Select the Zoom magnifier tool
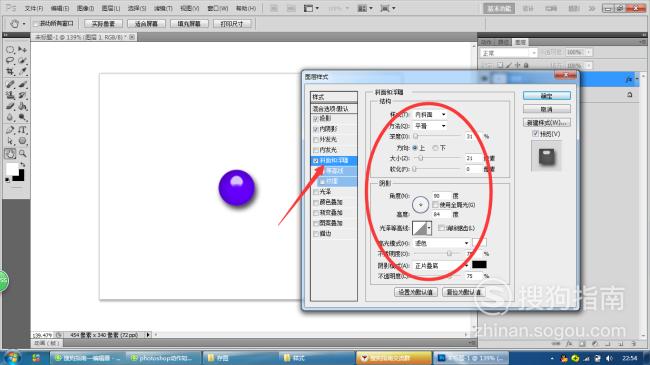 [x=22, y=153]
